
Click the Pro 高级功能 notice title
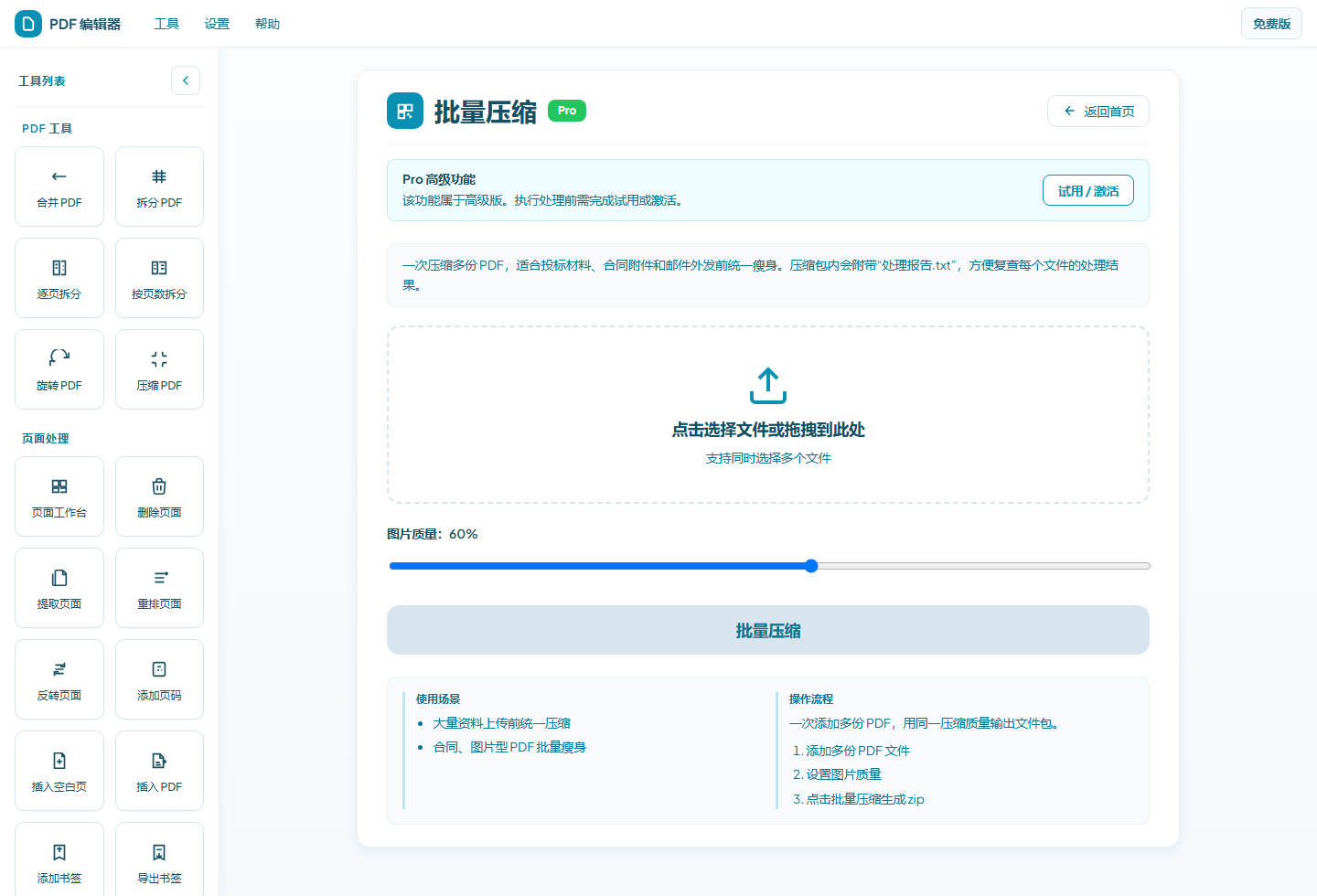click(x=439, y=179)
